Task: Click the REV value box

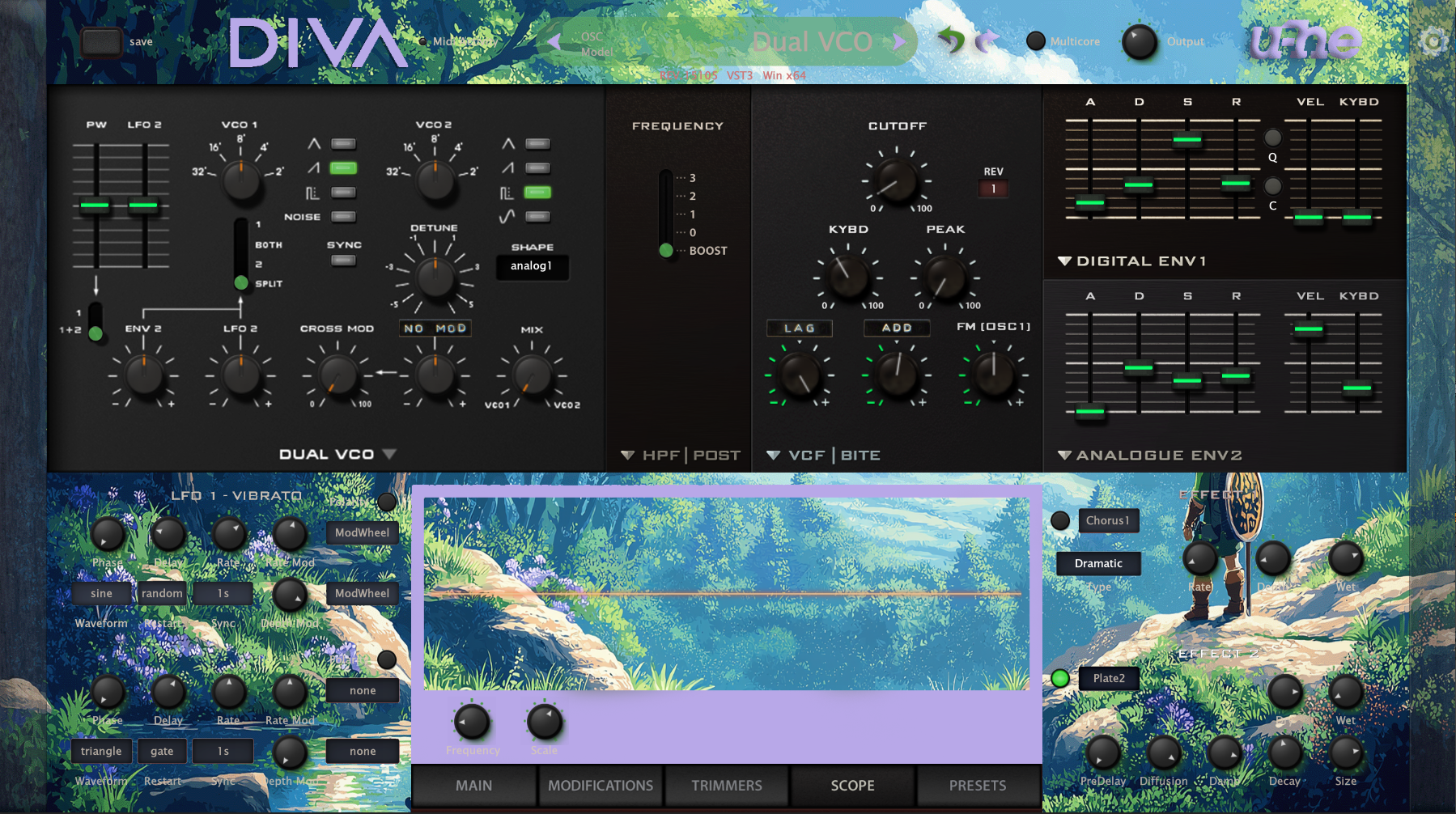Action: pos(993,189)
